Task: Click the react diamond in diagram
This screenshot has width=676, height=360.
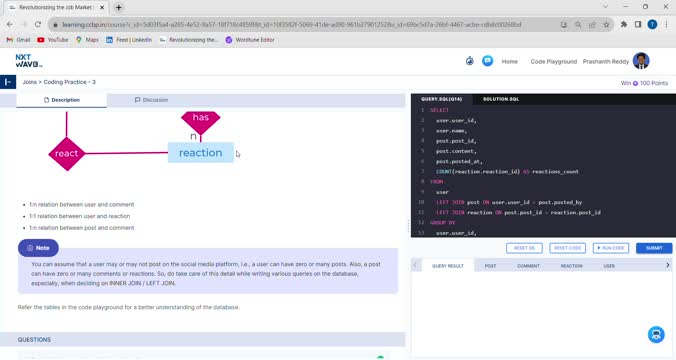Action: tap(66, 153)
